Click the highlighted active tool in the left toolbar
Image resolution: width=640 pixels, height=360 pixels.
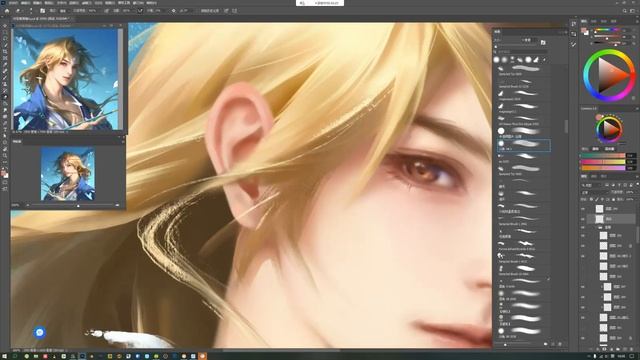click(x=5, y=97)
